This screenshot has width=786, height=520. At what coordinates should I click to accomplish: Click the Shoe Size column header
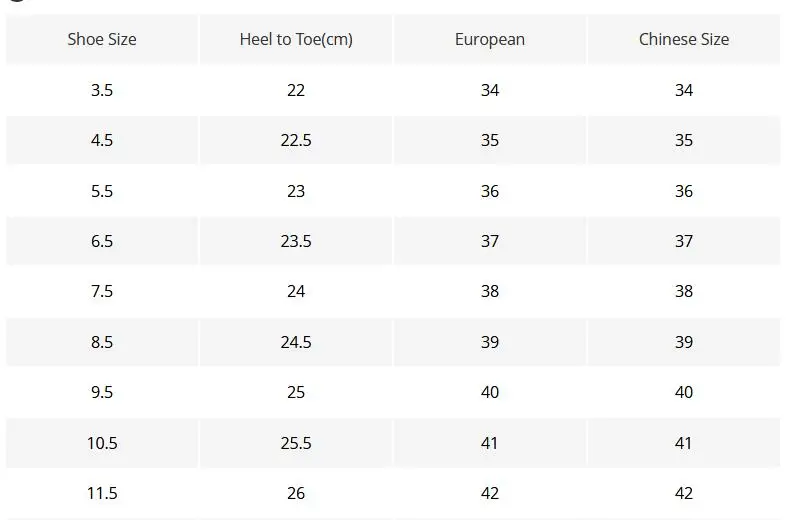coord(102,40)
